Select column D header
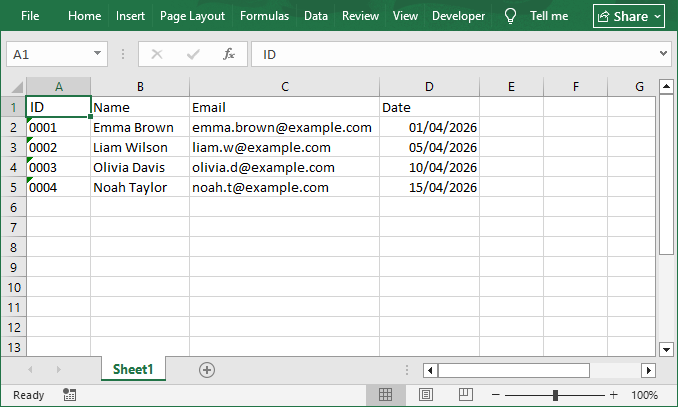 point(429,87)
